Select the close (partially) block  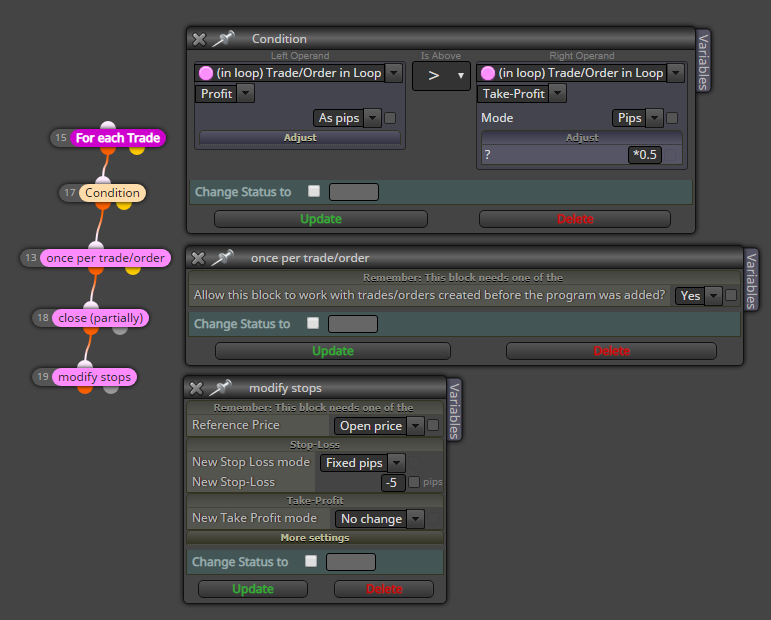coord(100,318)
